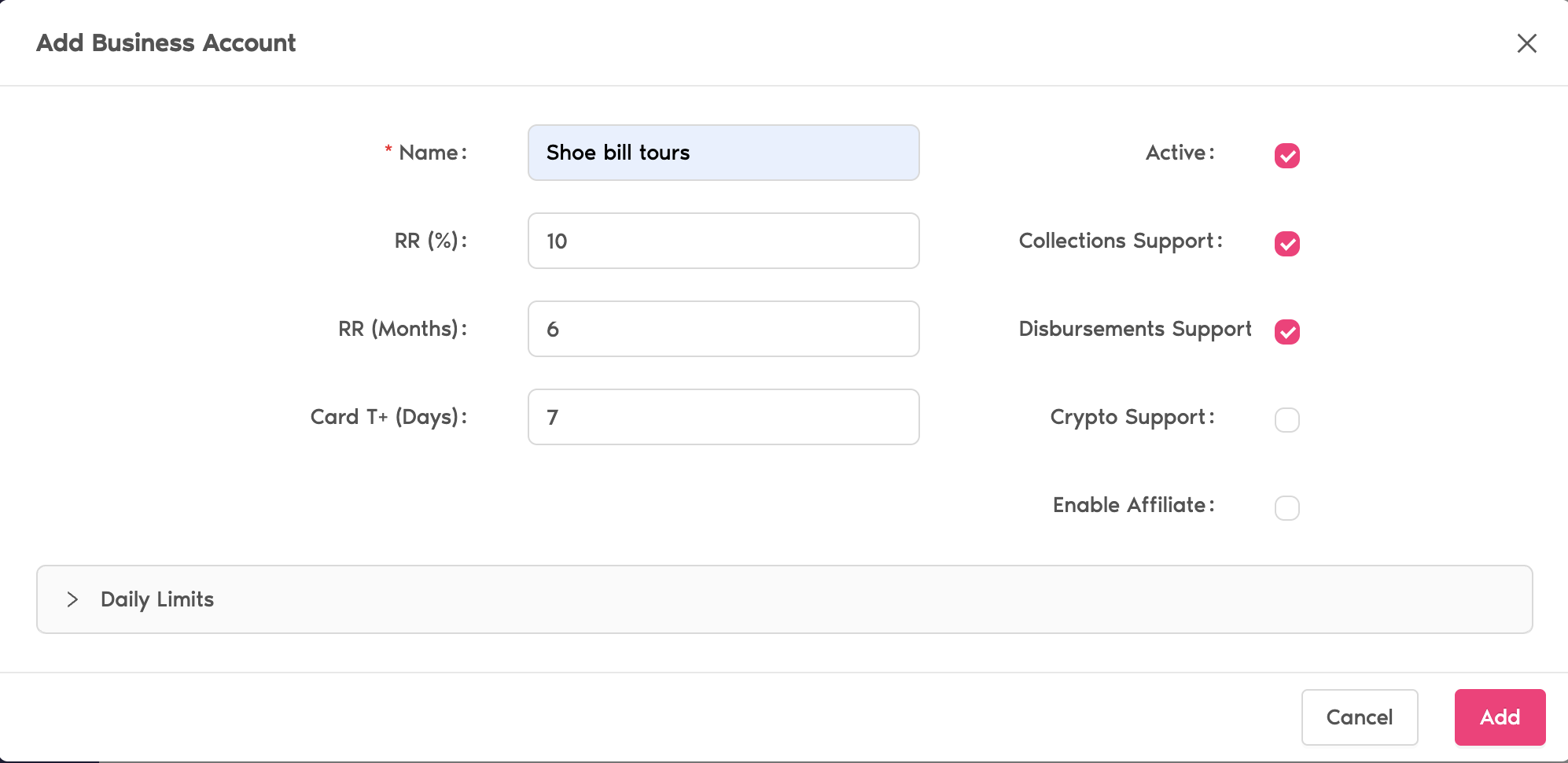The width and height of the screenshot is (1568, 763).
Task: Click the Card T+ (Days) input
Action: tap(723, 417)
